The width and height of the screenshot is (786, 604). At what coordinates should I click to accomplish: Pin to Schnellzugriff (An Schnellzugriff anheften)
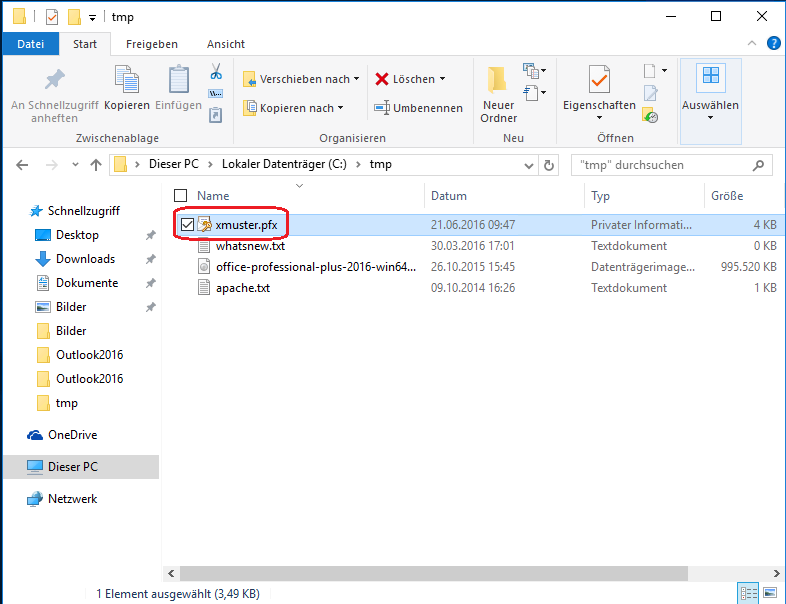(54, 95)
